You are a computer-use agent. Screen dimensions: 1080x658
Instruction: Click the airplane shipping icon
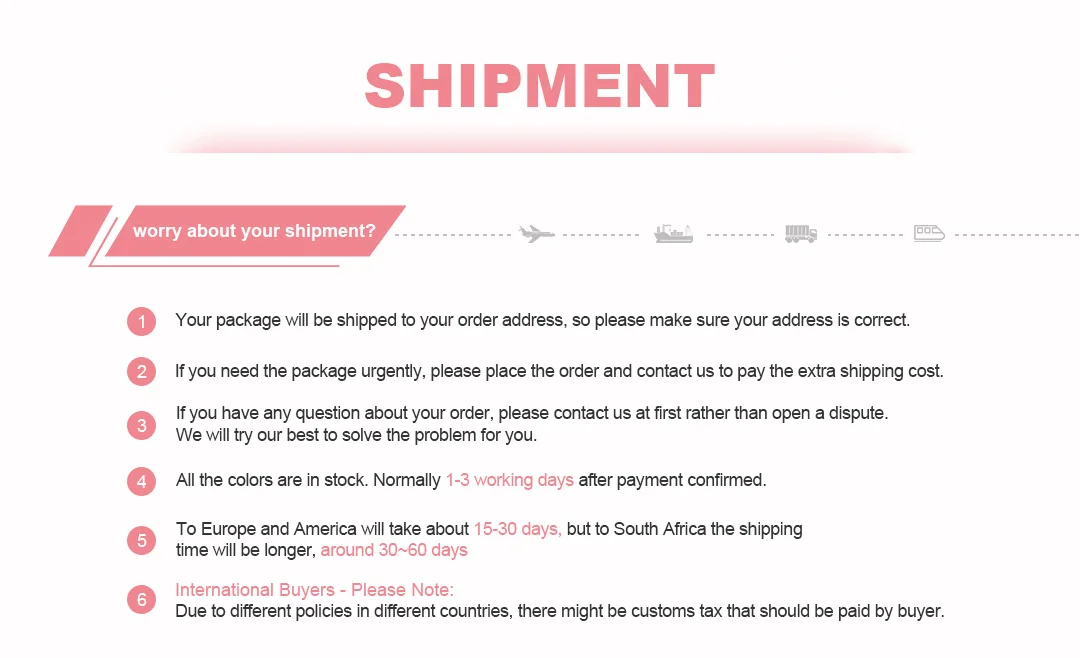537,234
